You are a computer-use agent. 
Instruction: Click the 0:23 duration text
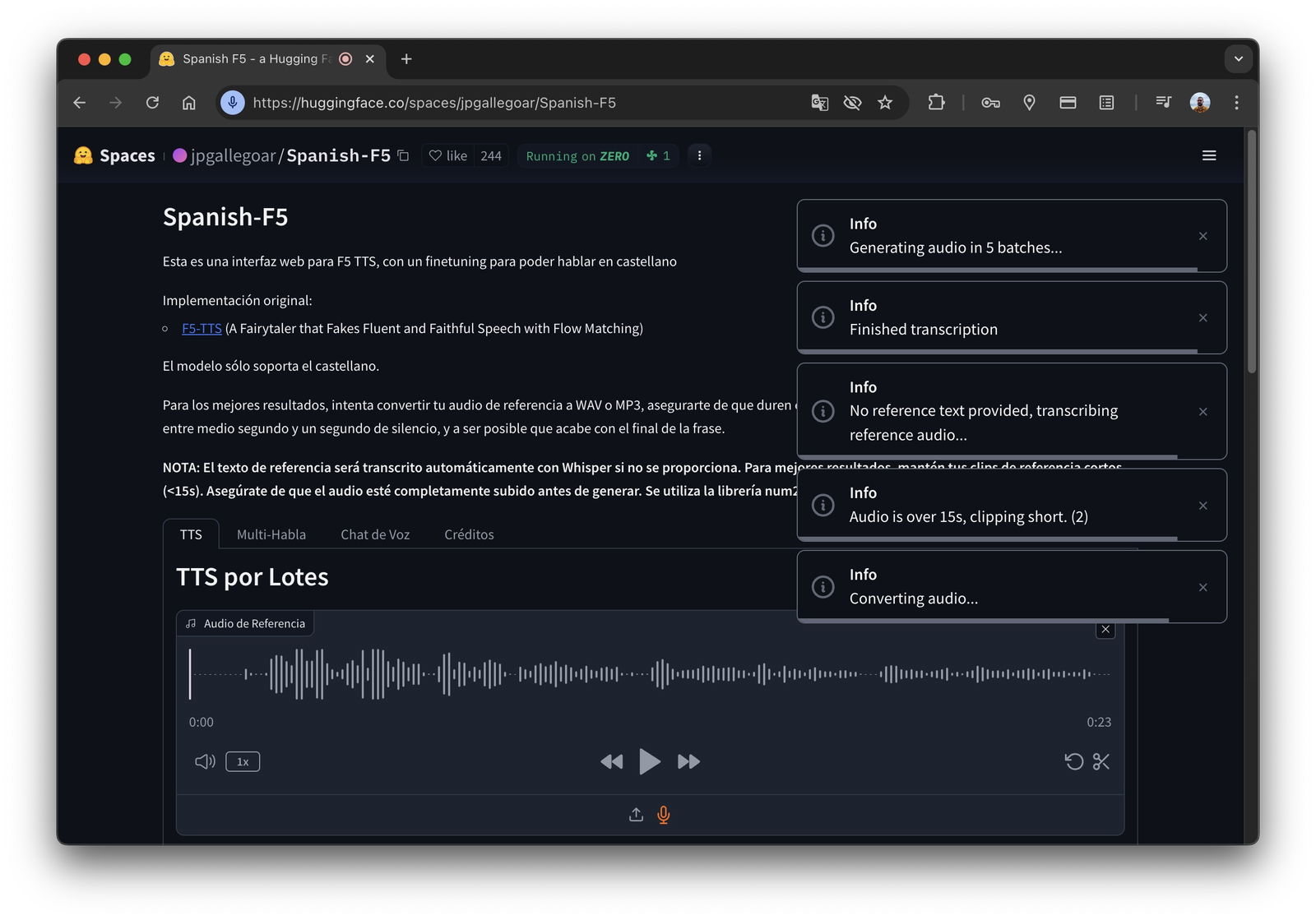click(1099, 722)
